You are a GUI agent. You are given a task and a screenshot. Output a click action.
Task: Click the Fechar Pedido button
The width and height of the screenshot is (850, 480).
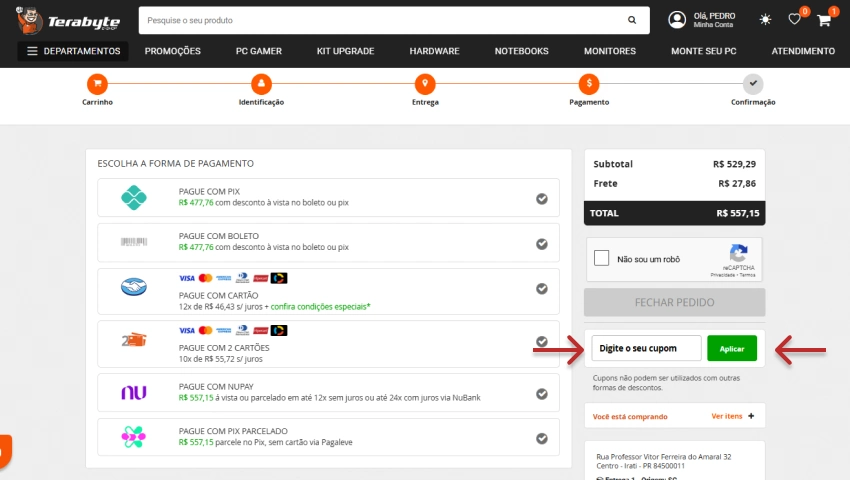click(674, 302)
